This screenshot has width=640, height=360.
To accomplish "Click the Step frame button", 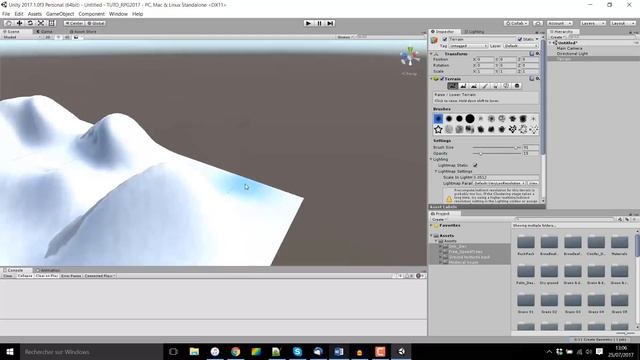I will (331, 23).
